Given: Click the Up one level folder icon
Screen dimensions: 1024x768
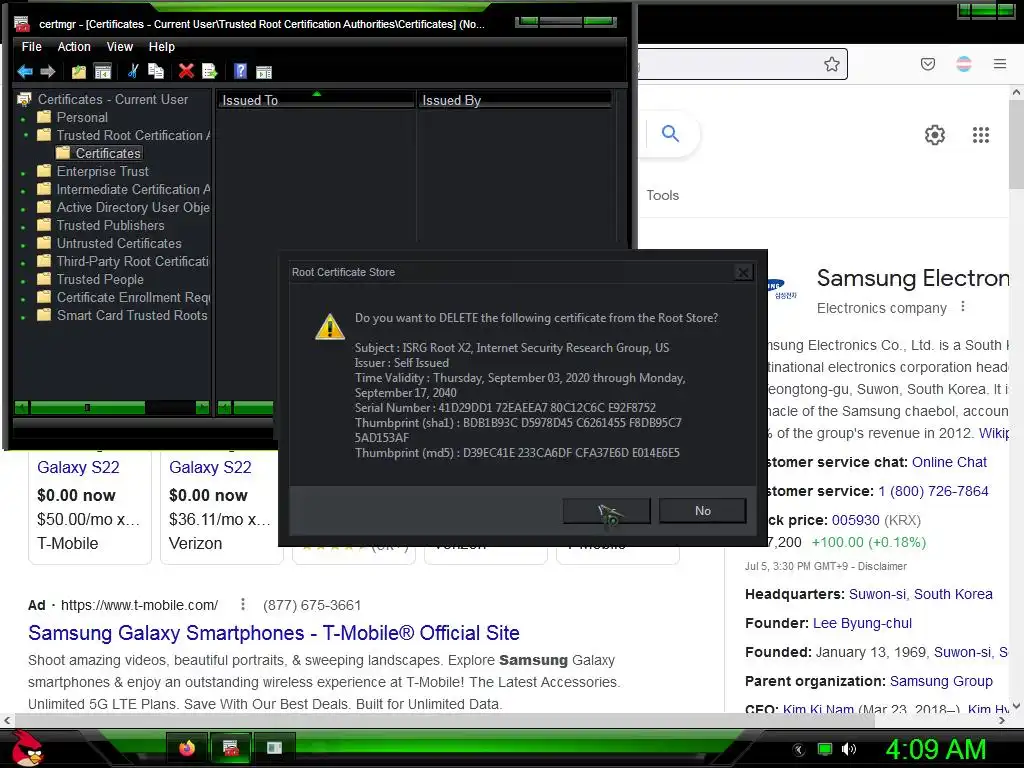Looking at the screenshot, I should point(78,72).
